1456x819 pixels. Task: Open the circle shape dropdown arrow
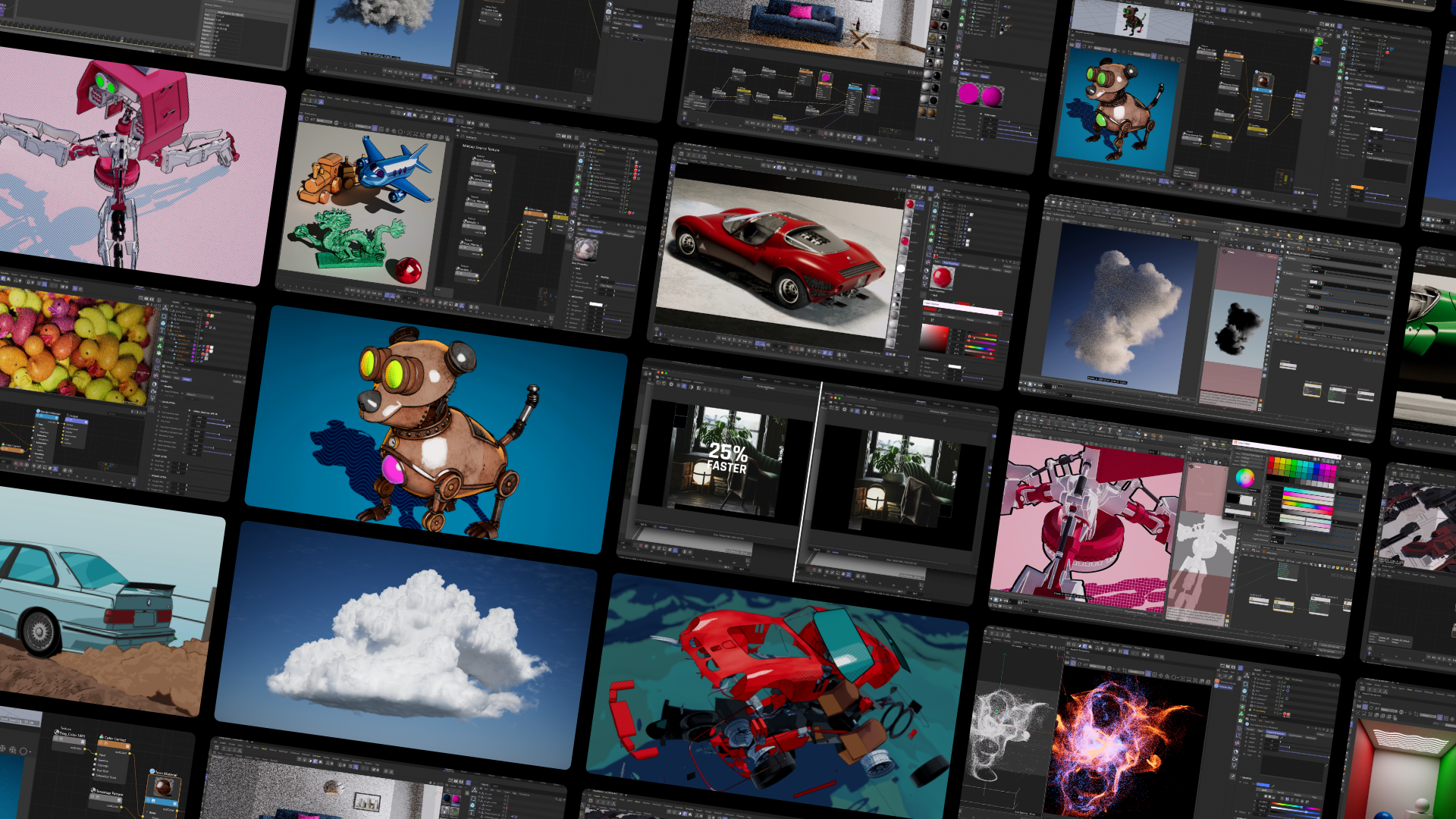pos(30,752)
